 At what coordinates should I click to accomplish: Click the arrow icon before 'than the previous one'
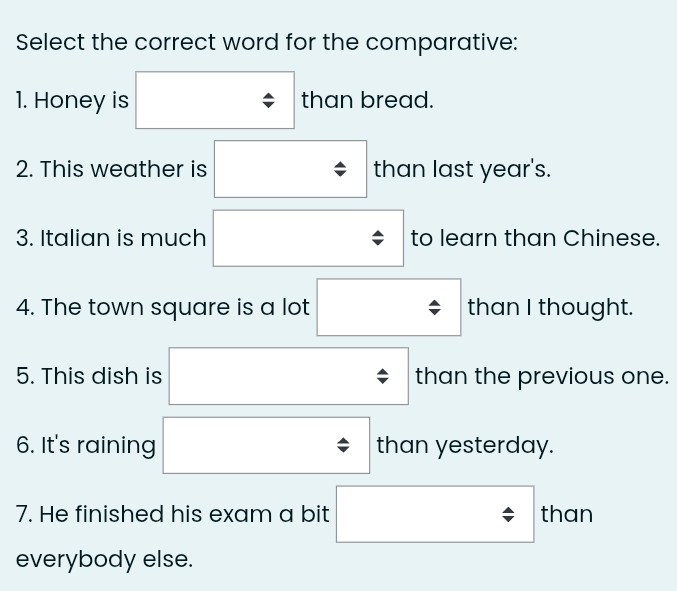coord(382,376)
